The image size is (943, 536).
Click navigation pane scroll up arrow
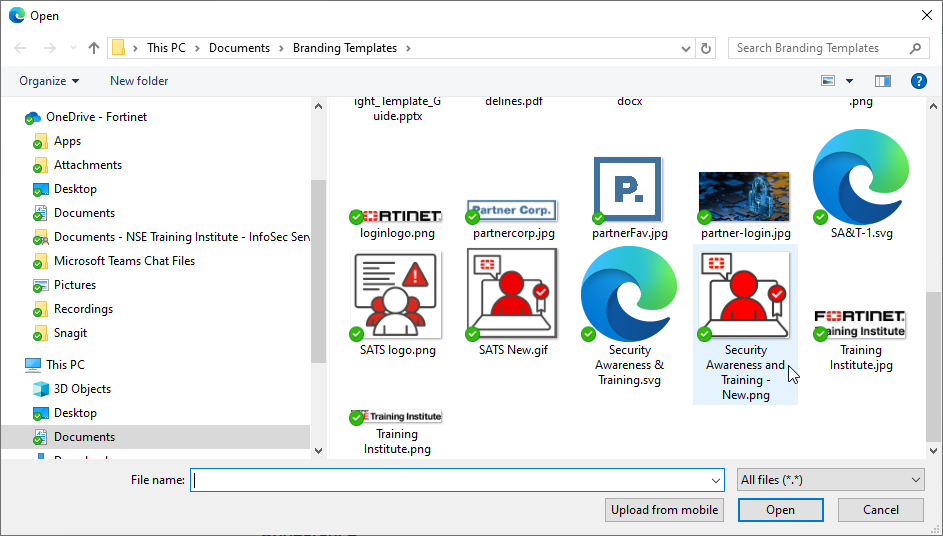[x=318, y=106]
